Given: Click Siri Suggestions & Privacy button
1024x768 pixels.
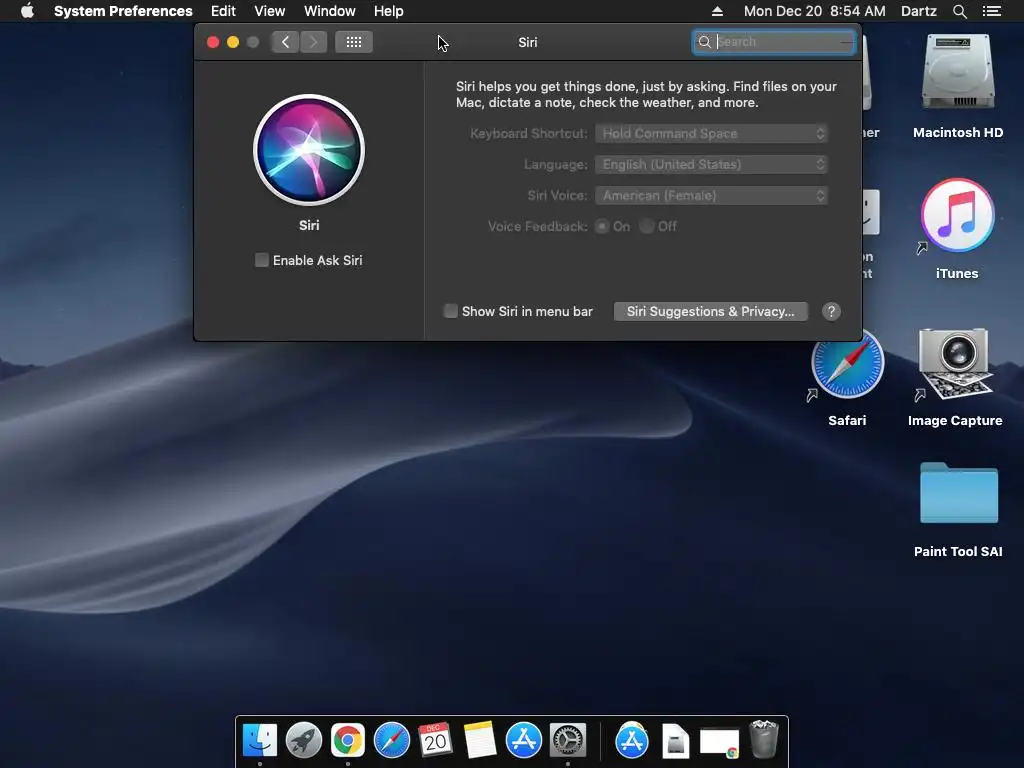Looking at the screenshot, I should [711, 312].
